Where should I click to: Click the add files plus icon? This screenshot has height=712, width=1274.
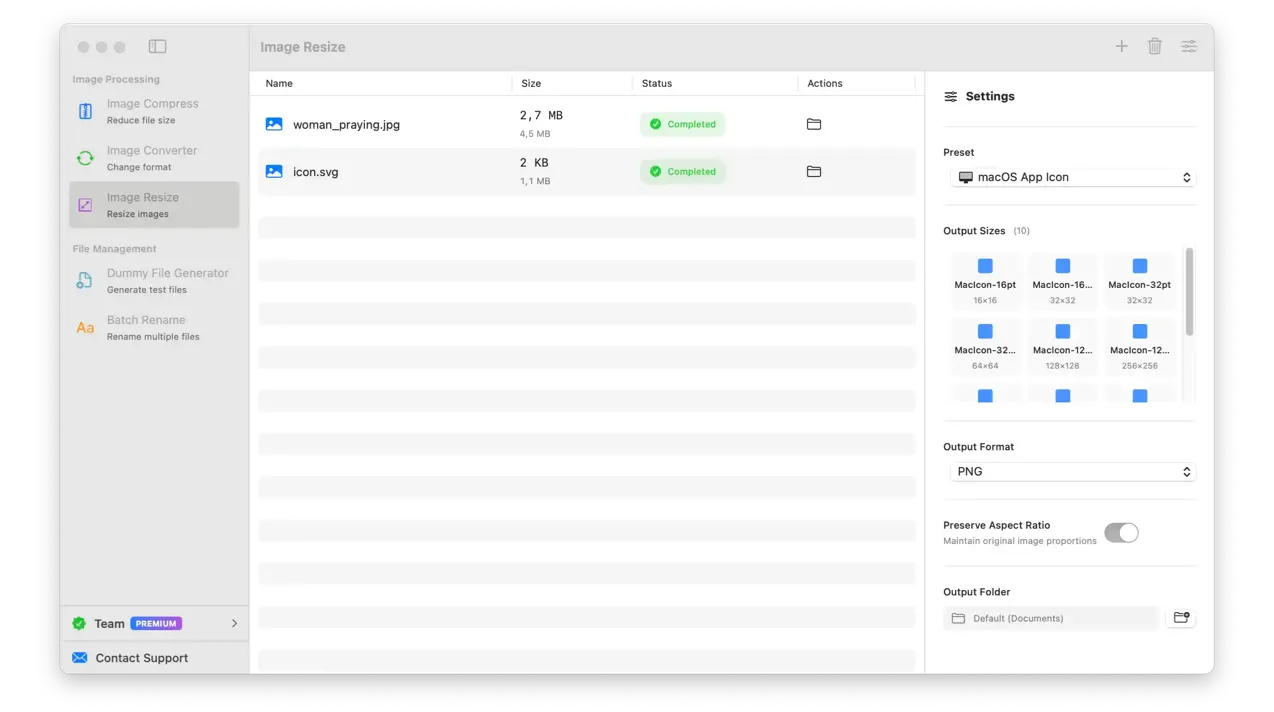pyautogui.click(x=1121, y=46)
